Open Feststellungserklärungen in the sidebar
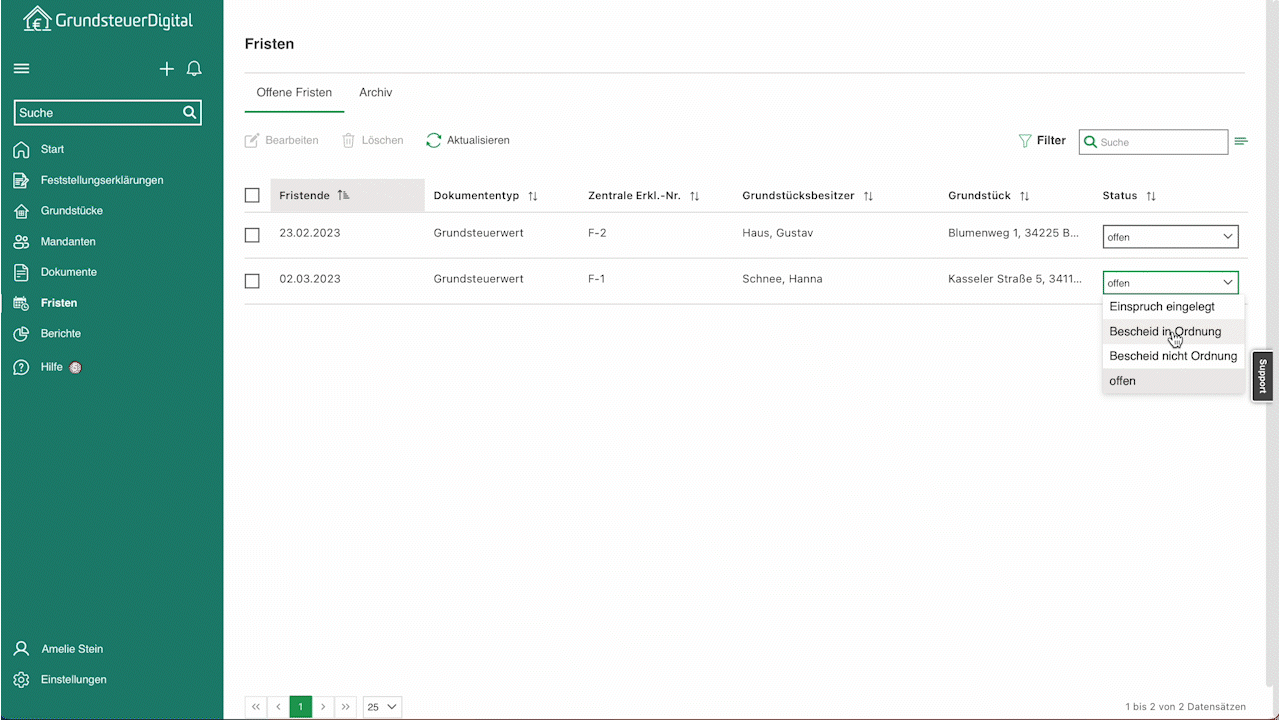Image resolution: width=1280 pixels, height=720 pixels. pyautogui.click(x=102, y=181)
